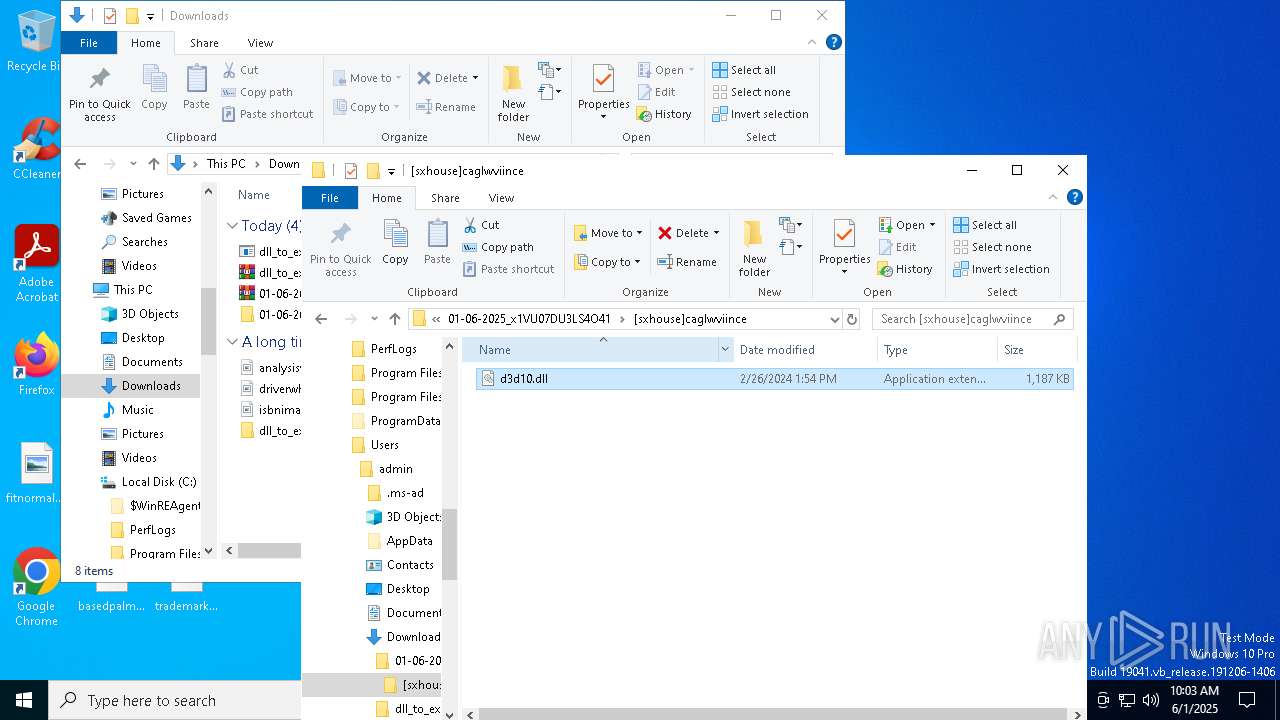Switch to Share tab in Downloads window

pos(204,43)
